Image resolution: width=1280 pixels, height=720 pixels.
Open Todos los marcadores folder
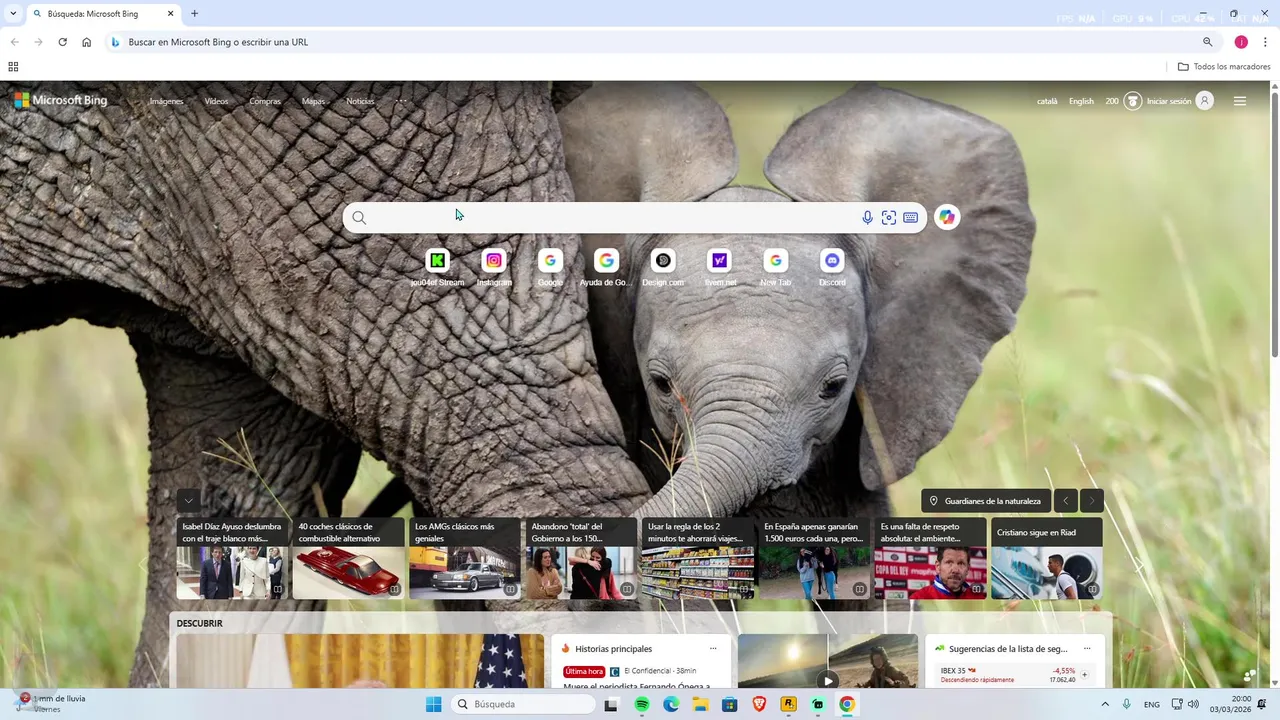click(1224, 67)
